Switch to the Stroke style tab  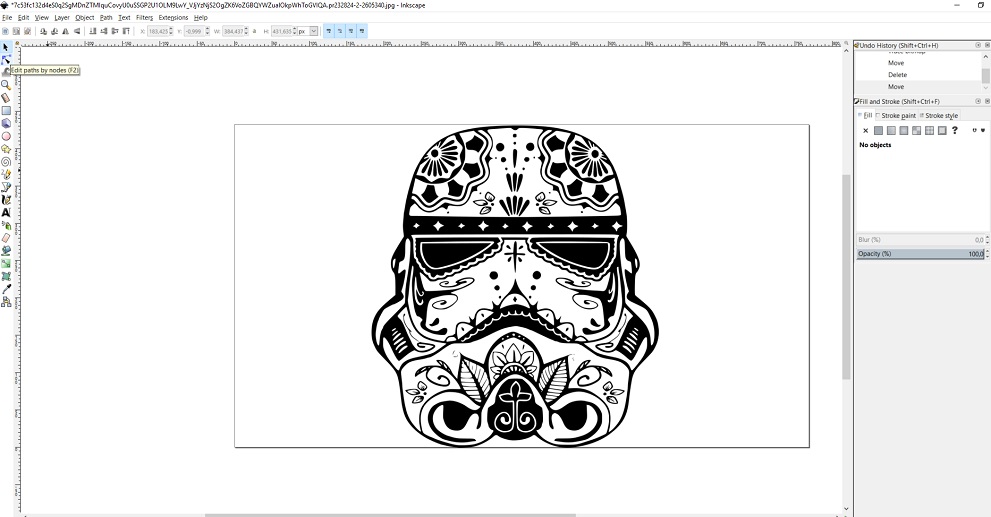tap(939, 116)
